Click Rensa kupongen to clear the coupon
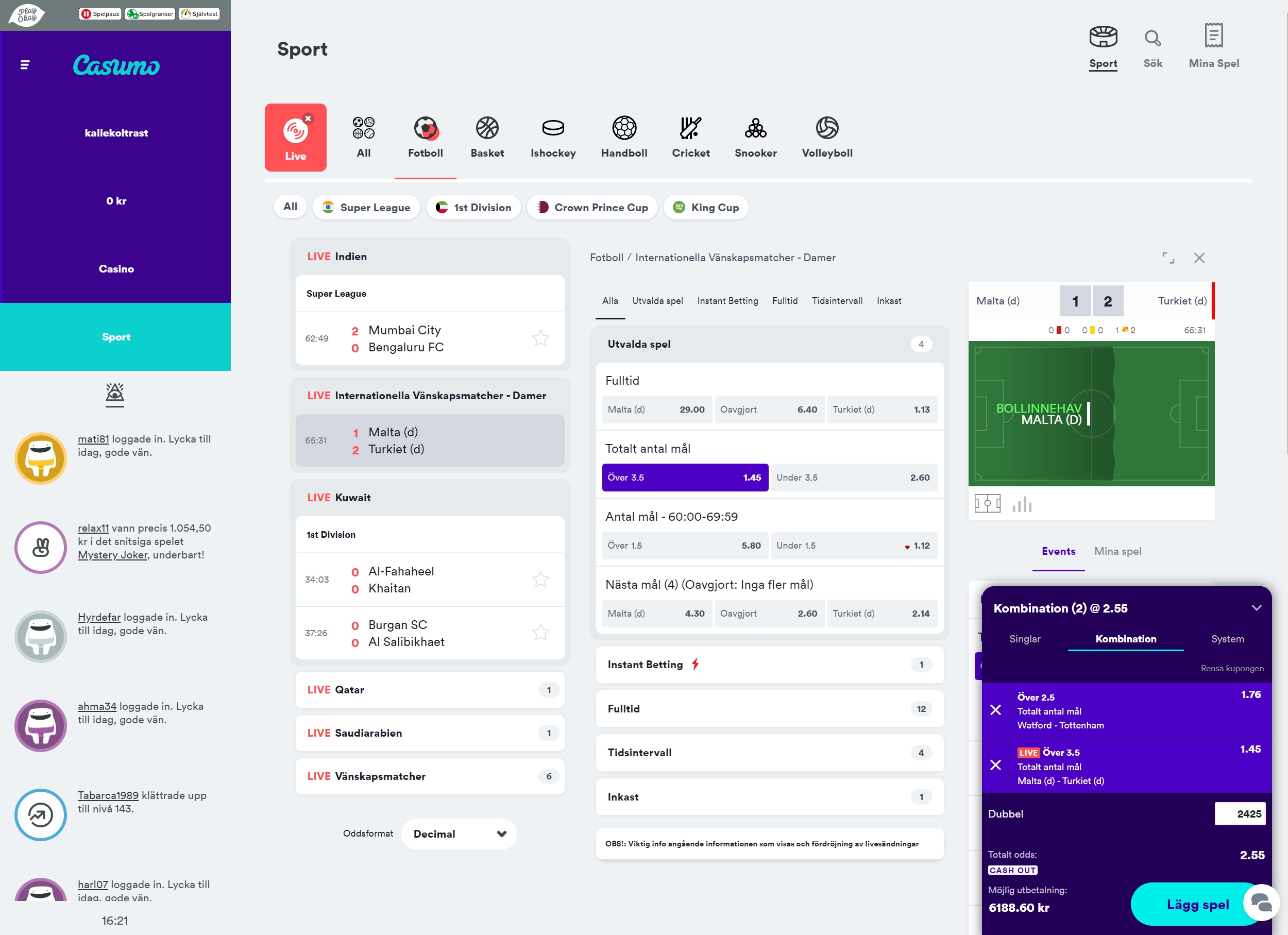Image resolution: width=1288 pixels, height=935 pixels. pyautogui.click(x=1232, y=668)
